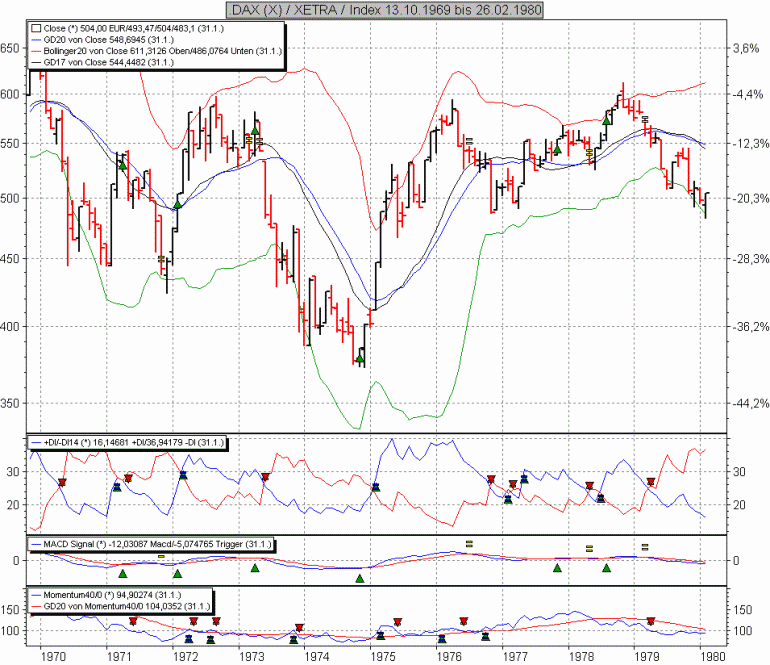Click the 1970 year label on the time axis
Viewport: 770px width, 665px height.
(53, 657)
